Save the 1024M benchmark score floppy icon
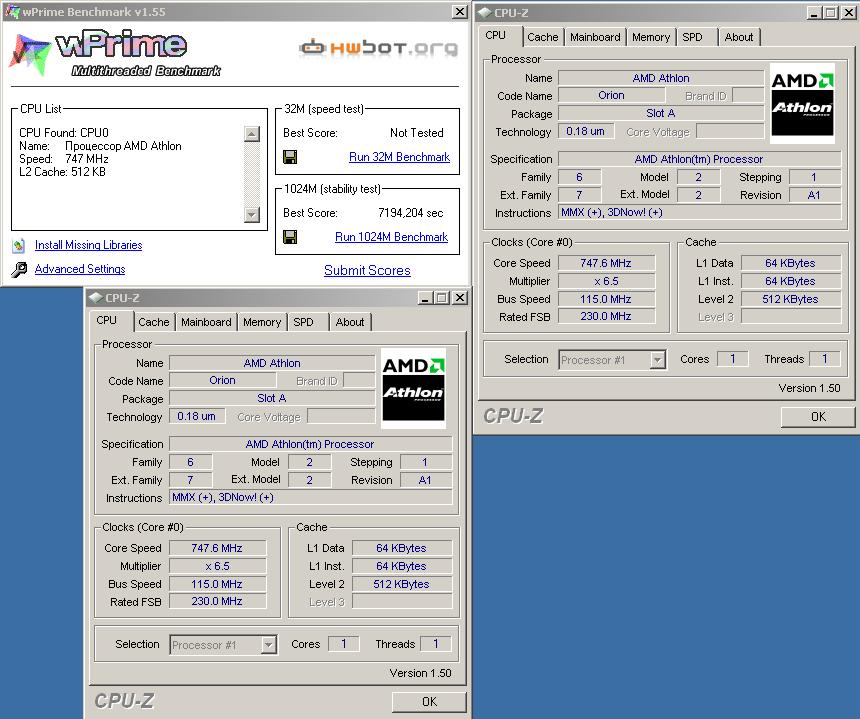Screen dimensions: 860x719 click(x=290, y=237)
